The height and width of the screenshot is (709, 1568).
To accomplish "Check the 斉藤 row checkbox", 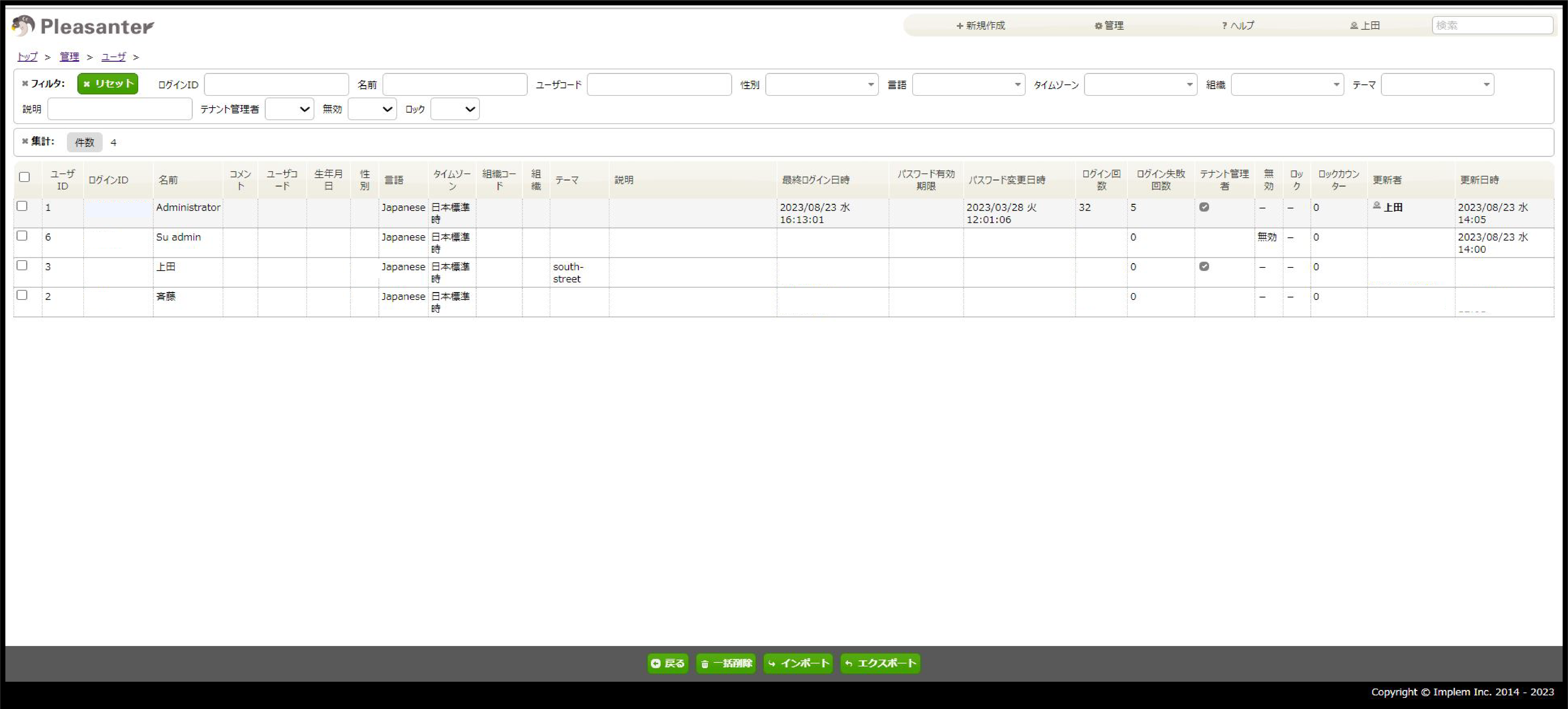I will pos(22,295).
